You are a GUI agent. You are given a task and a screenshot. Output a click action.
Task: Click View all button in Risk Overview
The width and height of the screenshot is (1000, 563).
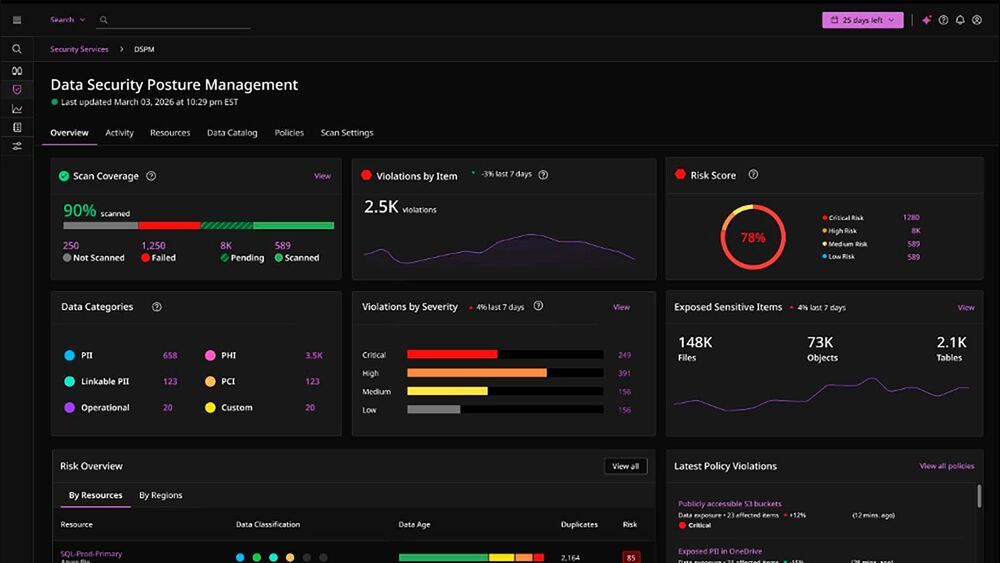625,466
